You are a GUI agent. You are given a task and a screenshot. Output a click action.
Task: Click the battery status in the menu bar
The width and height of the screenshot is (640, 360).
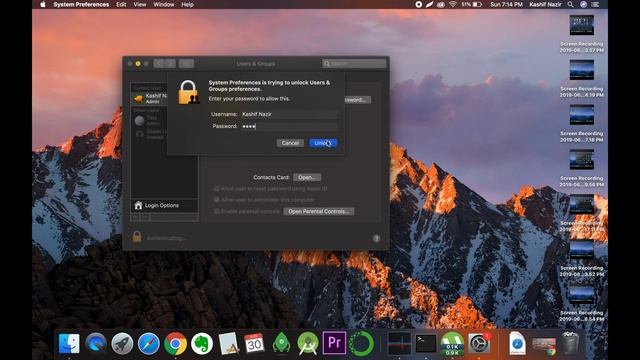(x=472, y=4)
